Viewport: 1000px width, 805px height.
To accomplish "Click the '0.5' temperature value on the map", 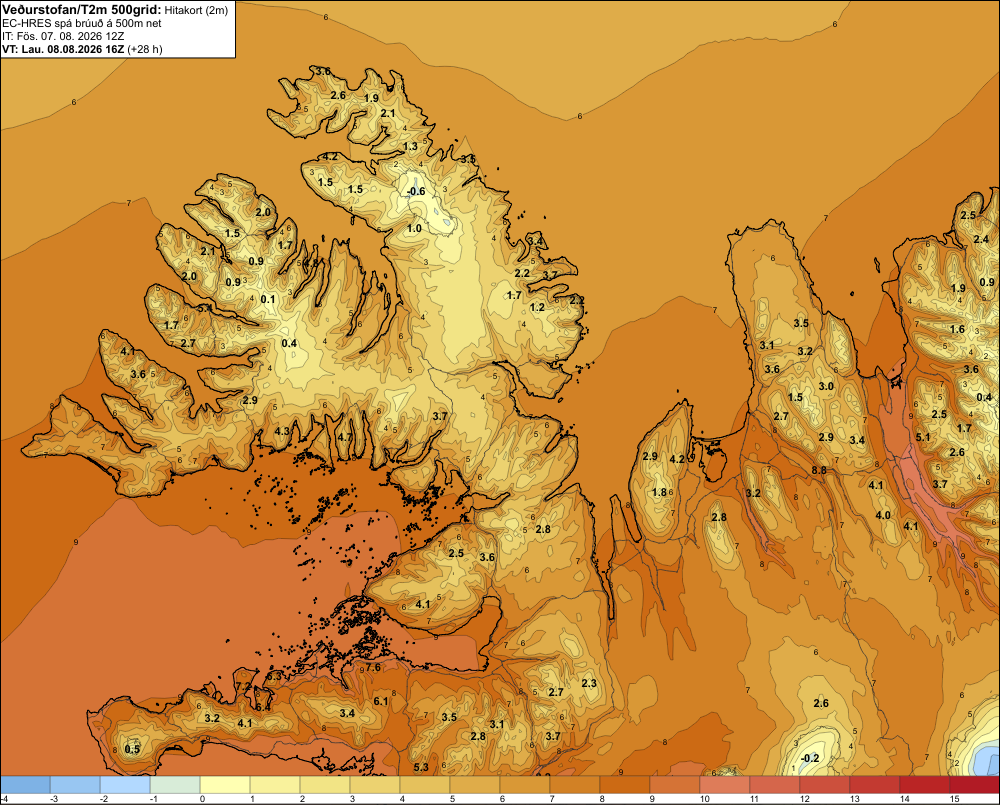I will 132,749.
